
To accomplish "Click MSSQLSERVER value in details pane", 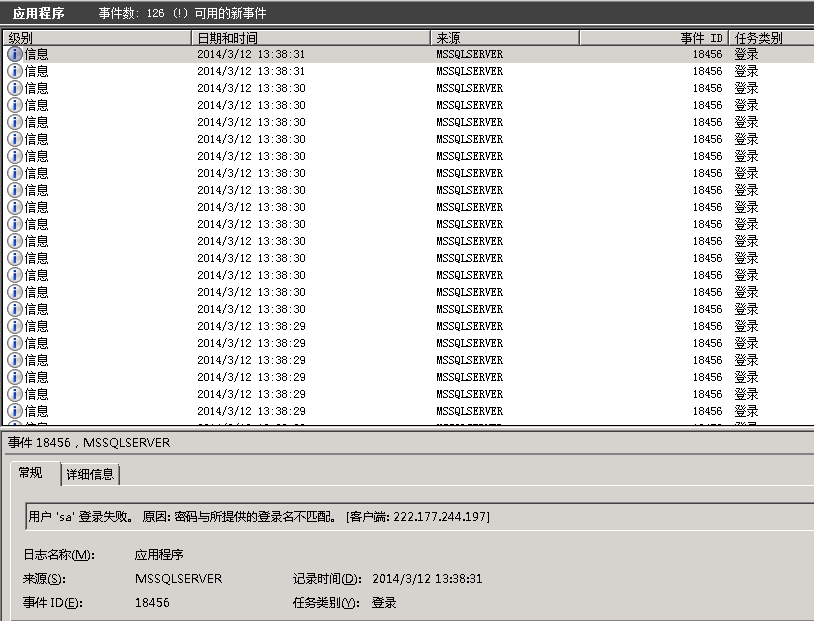I will click(x=178, y=578).
